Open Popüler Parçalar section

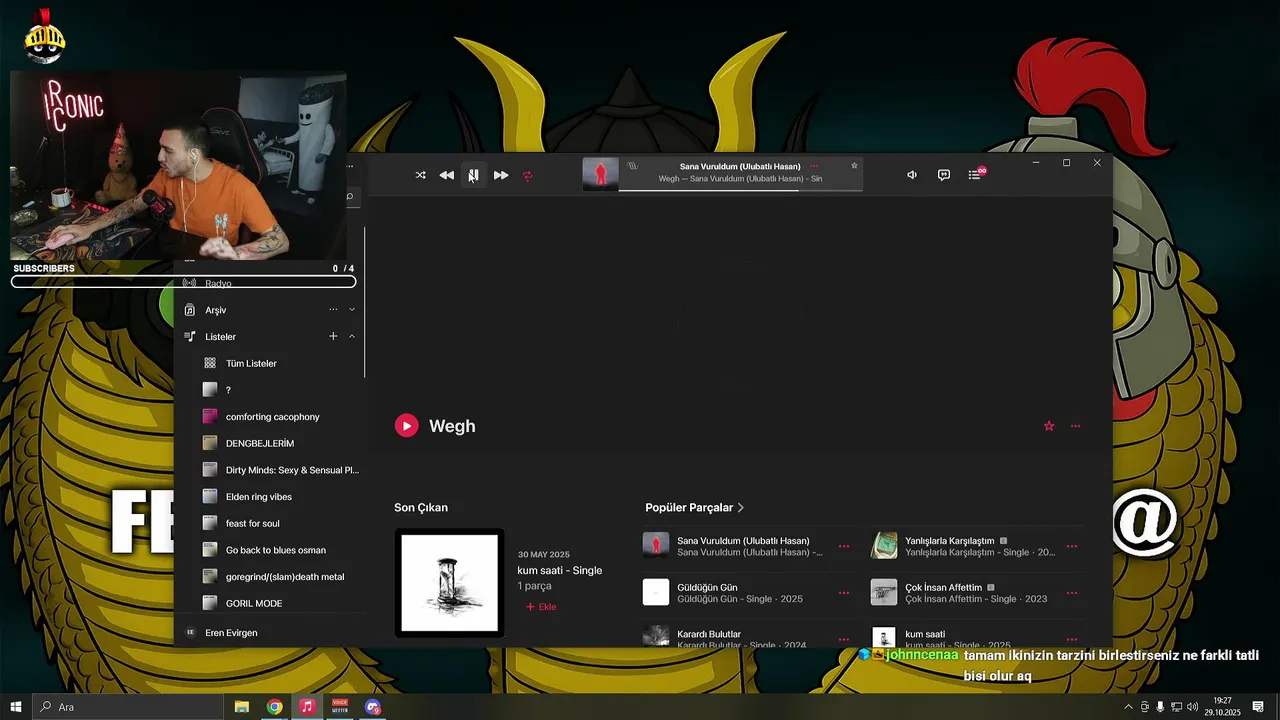695,508
